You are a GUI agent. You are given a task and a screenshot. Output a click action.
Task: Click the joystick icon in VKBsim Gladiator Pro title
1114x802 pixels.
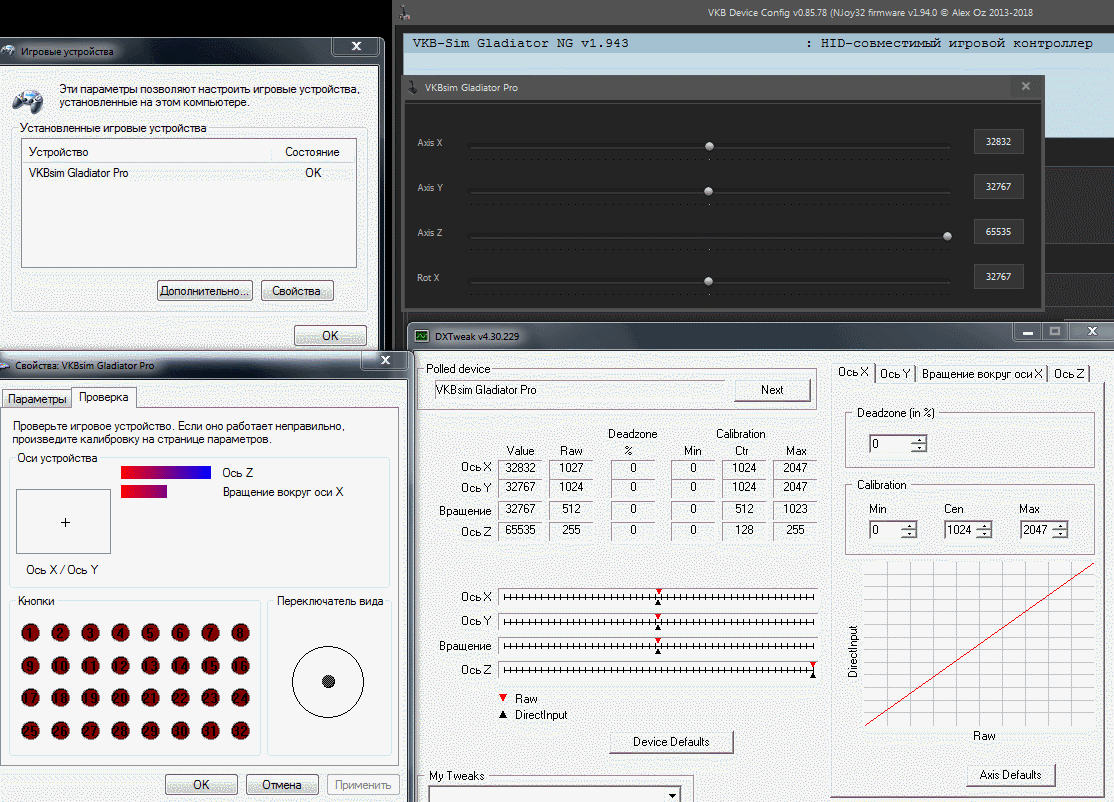pos(413,87)
